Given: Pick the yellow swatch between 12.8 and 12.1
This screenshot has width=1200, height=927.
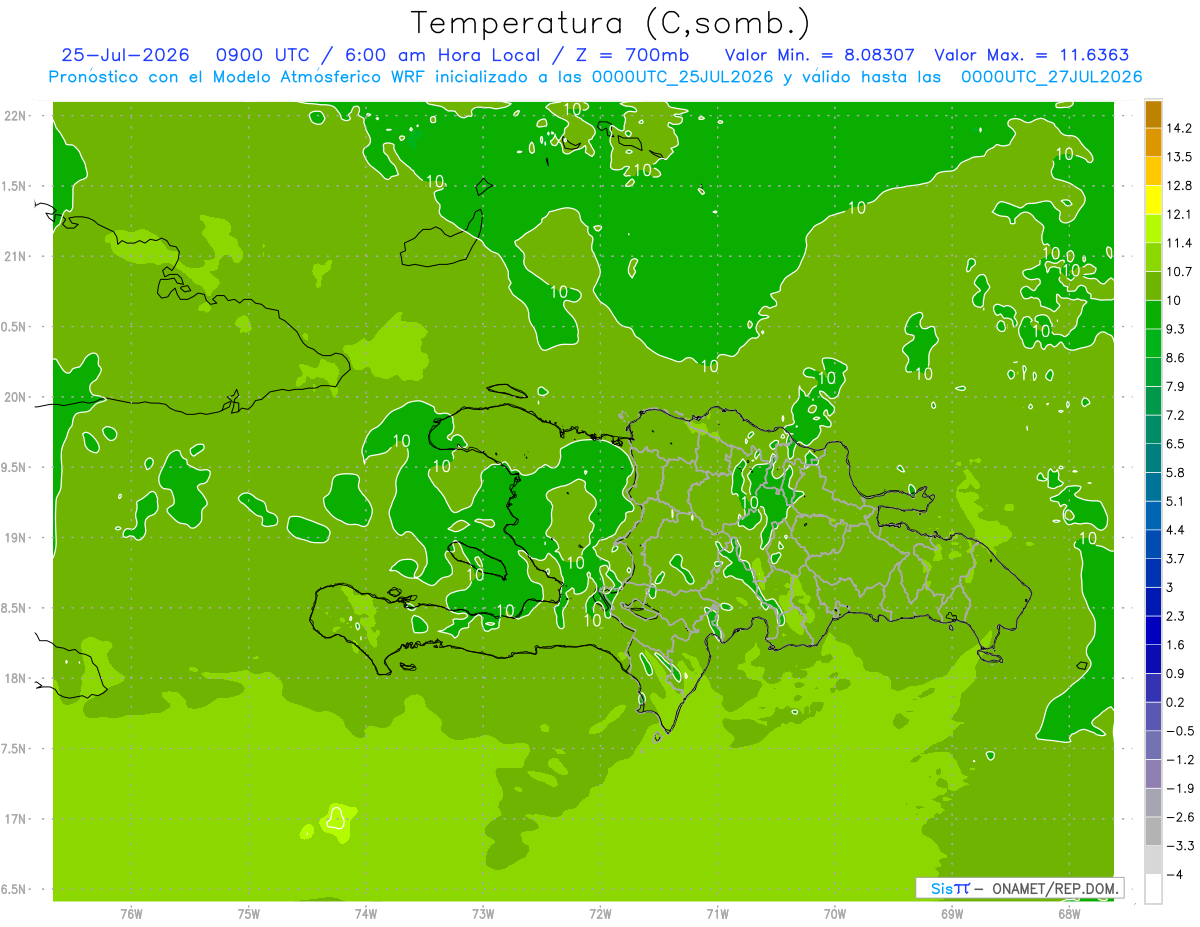Looking at the screenshot, I should coord(1153,200).
